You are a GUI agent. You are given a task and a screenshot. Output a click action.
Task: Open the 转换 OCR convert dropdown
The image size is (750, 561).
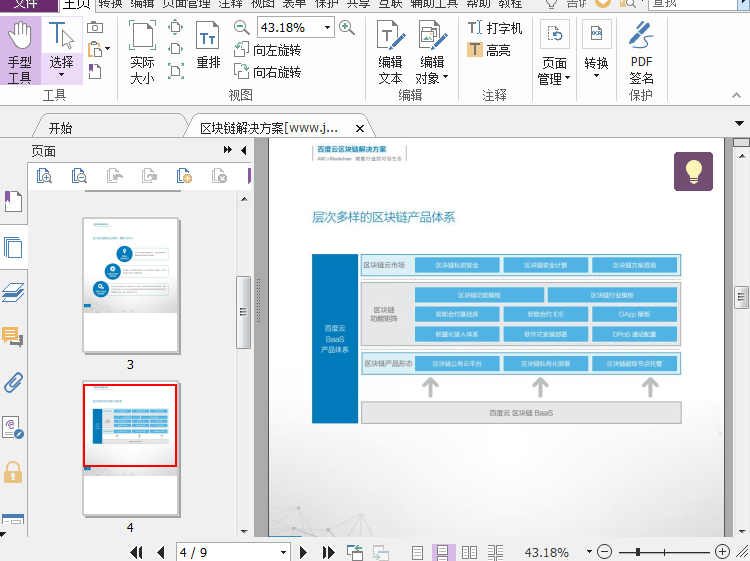pyautogui.click(x=596, y=50)
